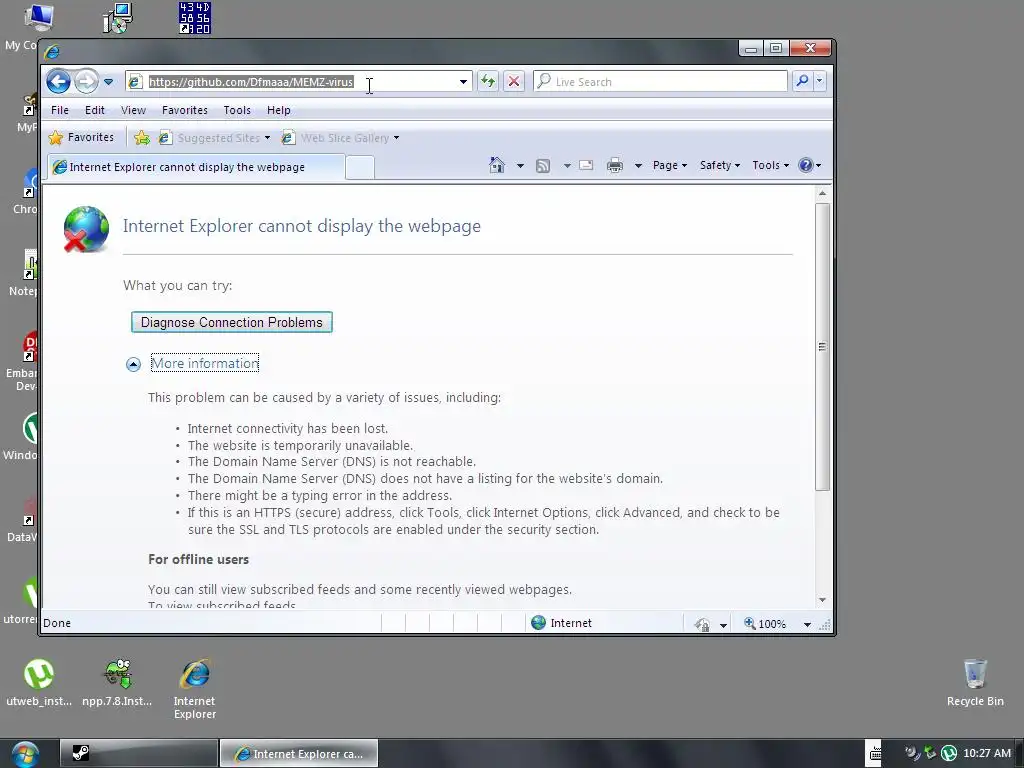Expand the Print dropdown arrow
This screenshot has width=1024, height=768.
pyautogui.click(x=638, y=166)
